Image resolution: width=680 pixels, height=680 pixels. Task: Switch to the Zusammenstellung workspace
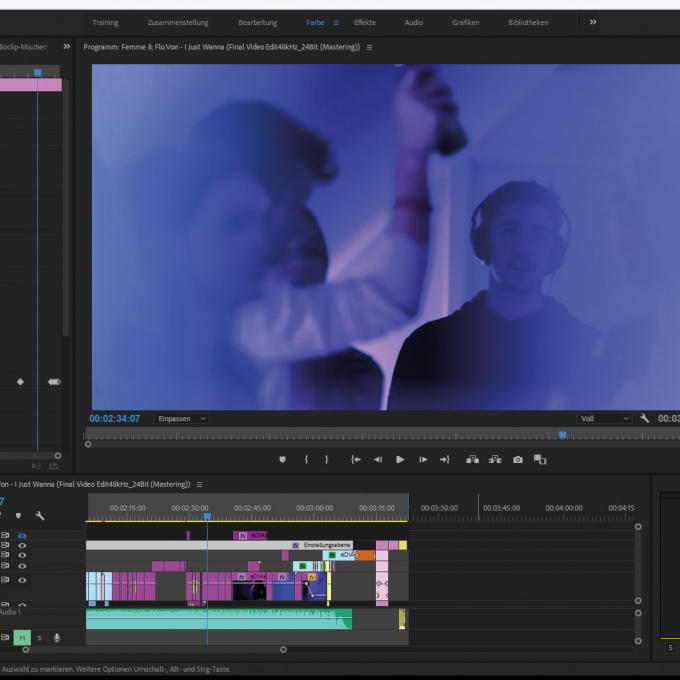tap(178, 23)
